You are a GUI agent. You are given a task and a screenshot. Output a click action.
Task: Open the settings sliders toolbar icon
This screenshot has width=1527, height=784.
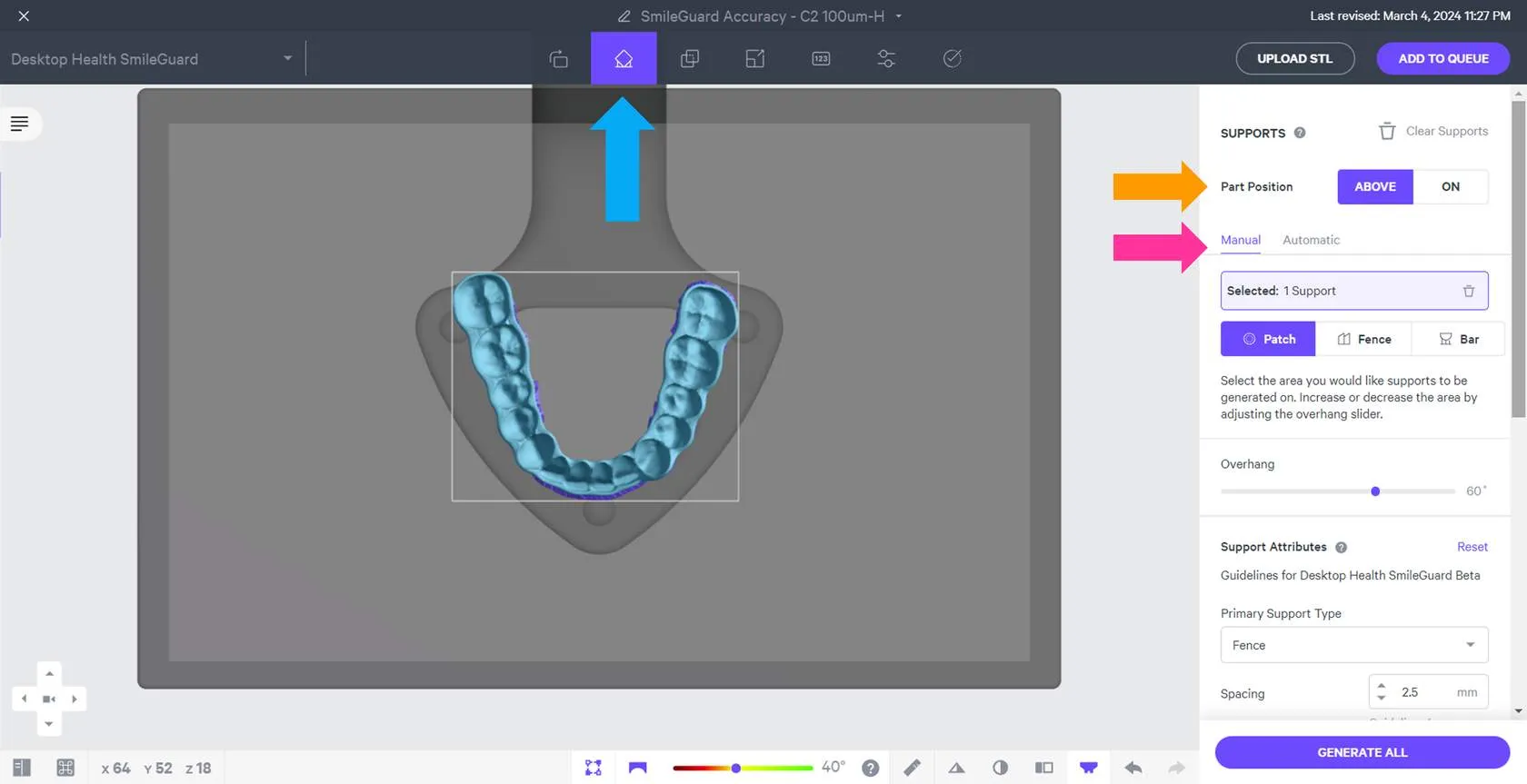(886, 59)
